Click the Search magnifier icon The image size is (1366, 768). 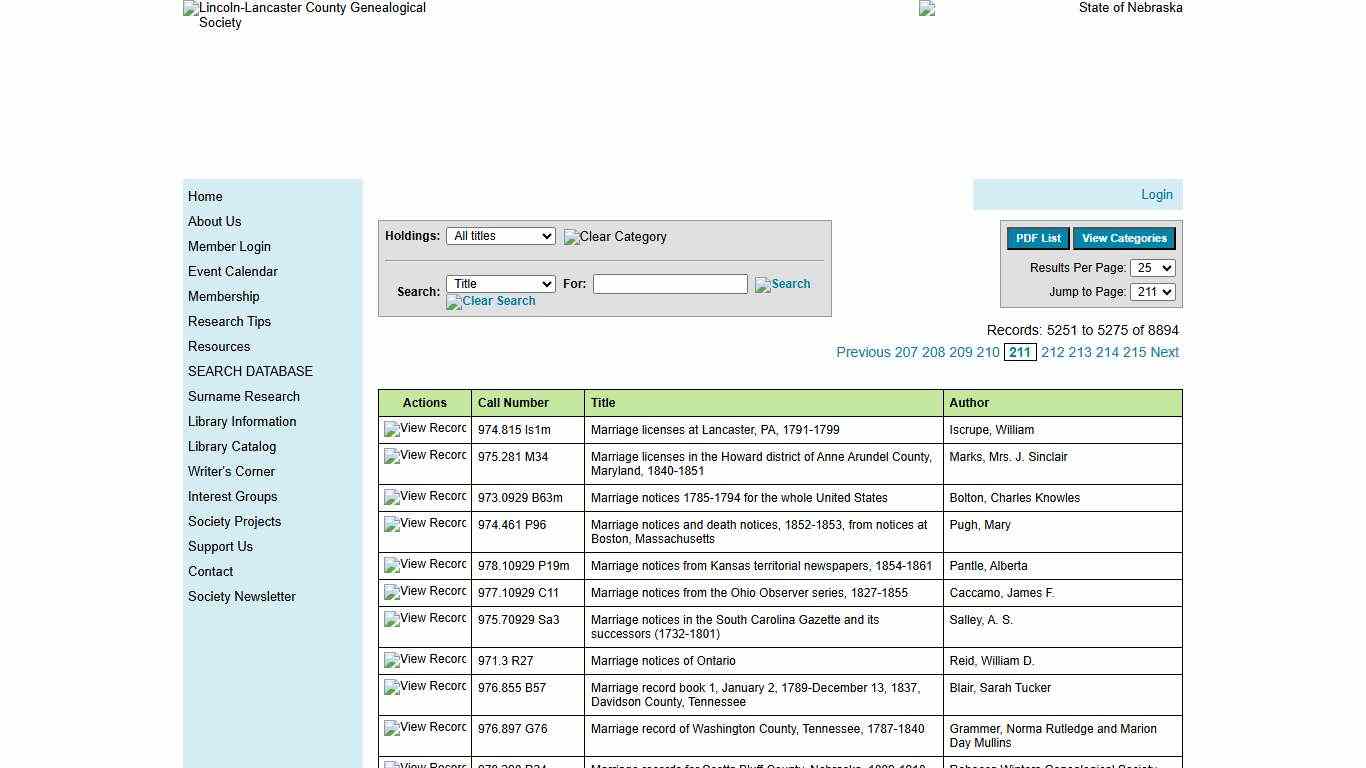(x=783, y=284)
